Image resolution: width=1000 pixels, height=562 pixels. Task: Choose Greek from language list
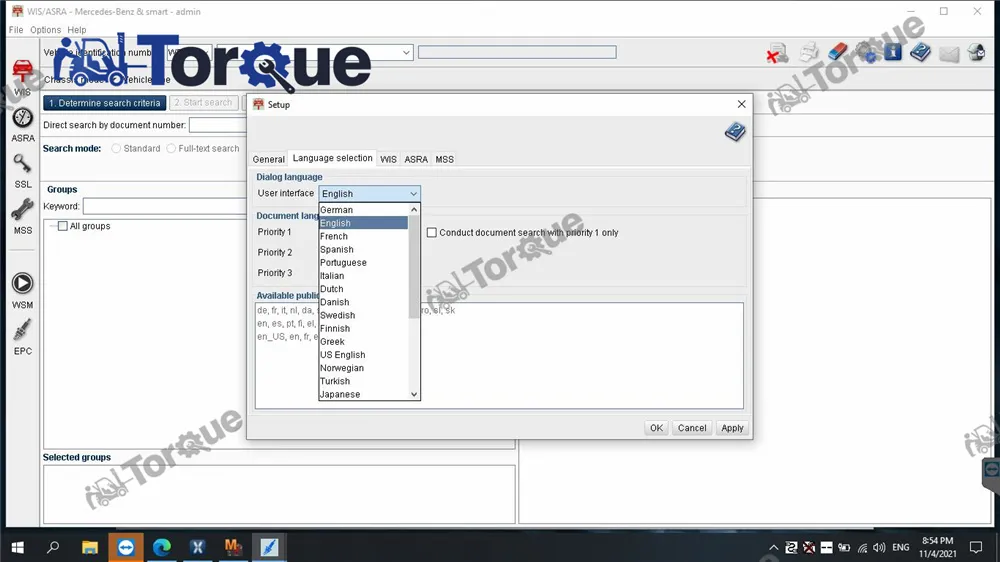click(363, 342)
